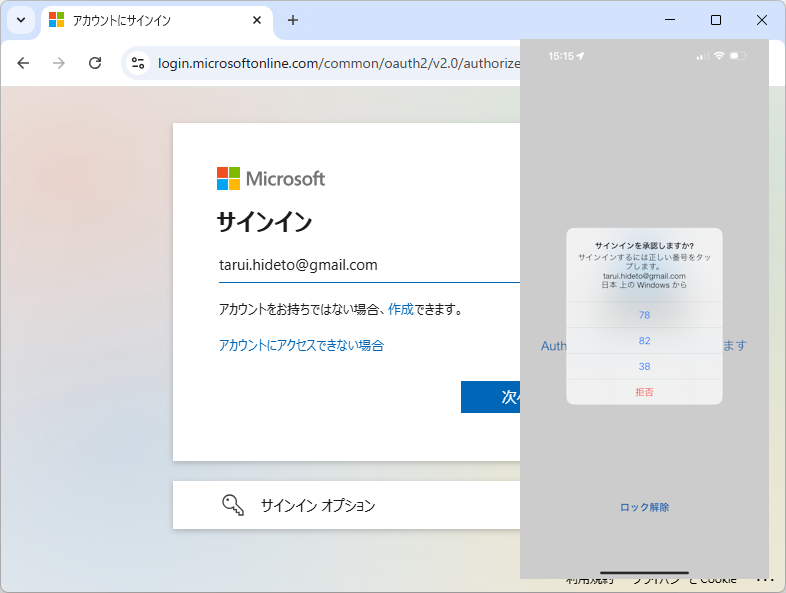Click the phone Wi-Fi status icon
This screenshot has width=786, height=593.
click(719, 56)
